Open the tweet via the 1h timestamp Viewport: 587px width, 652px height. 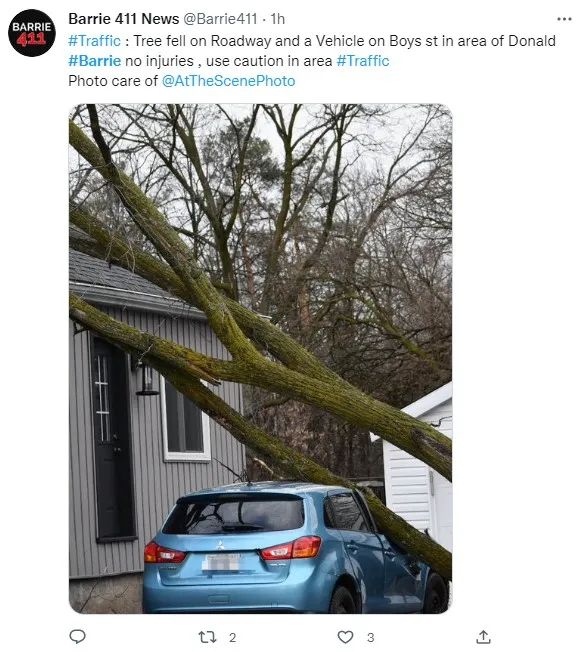click(x=277, y=19)
